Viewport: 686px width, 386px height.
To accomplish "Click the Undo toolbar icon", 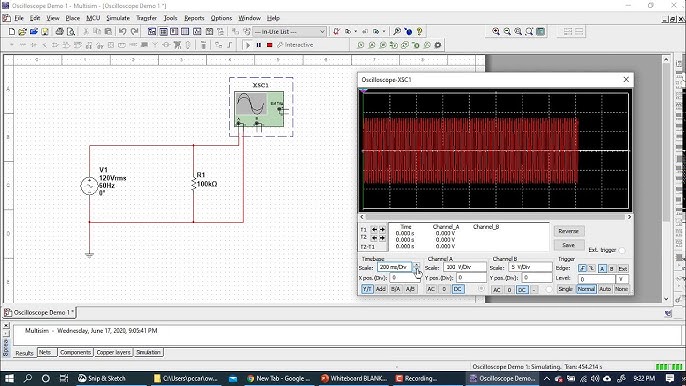I will click(122, 32).
